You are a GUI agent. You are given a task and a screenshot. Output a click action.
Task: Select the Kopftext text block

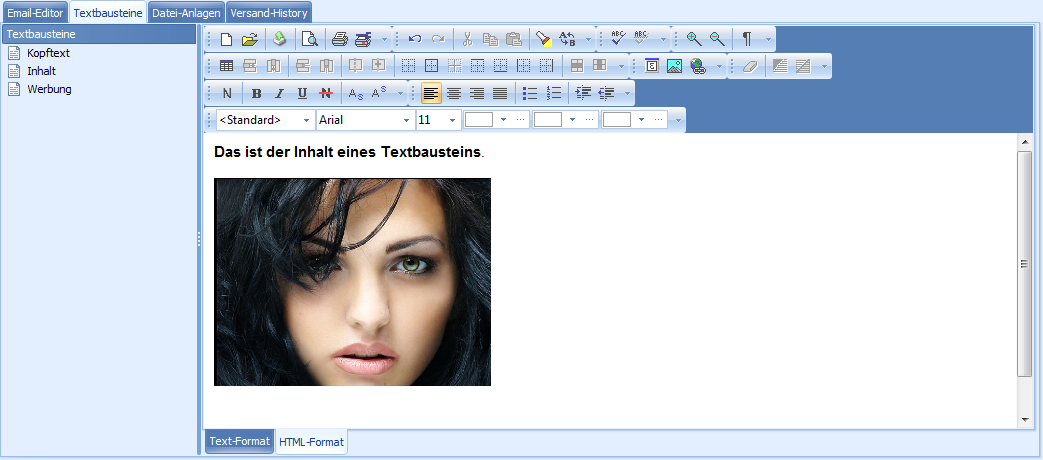pos(49,53)
